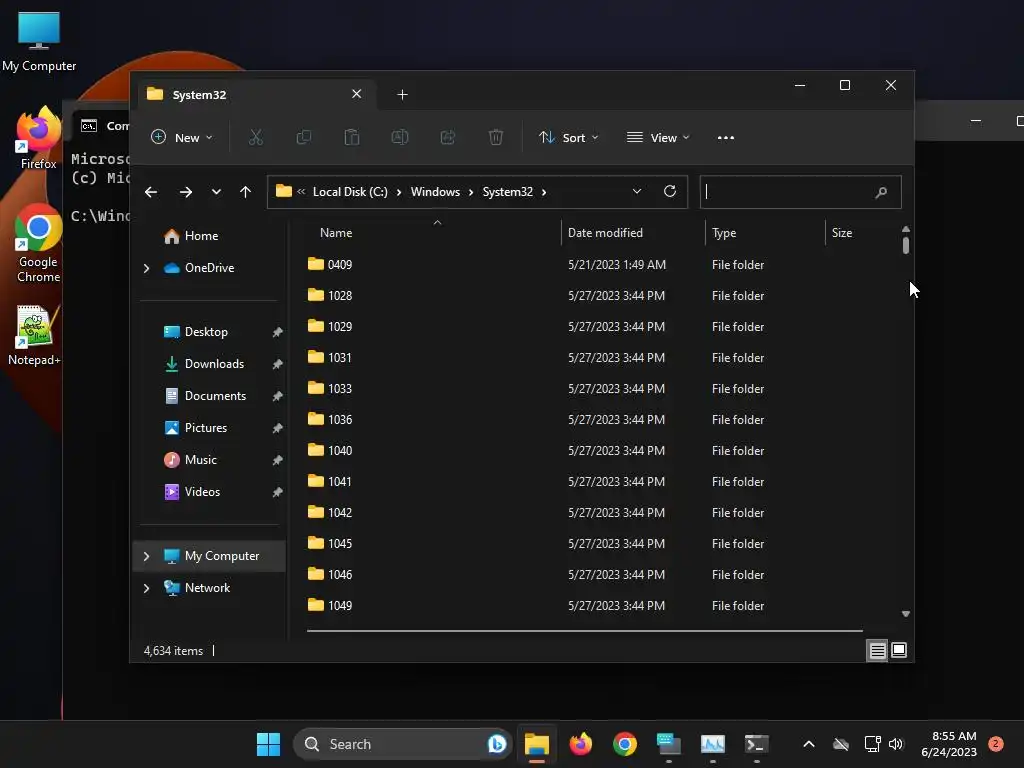Go forward with the right arrow
The height and width of the screenshot is (768, 1024).
185,192
